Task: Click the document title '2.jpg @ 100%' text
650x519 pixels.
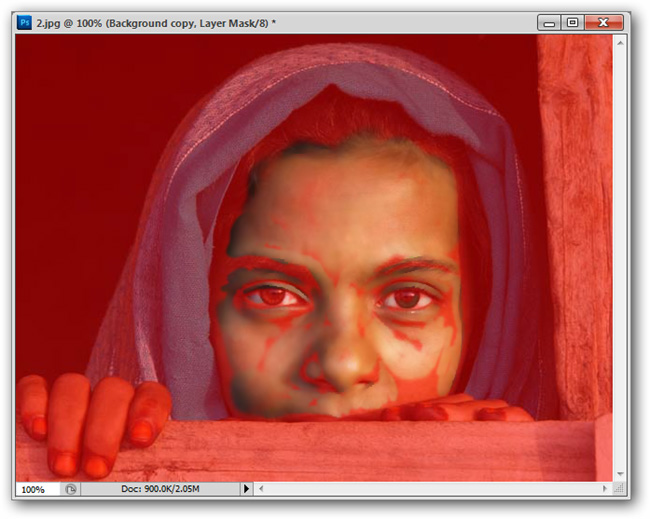Action: (x=69, y=24)
